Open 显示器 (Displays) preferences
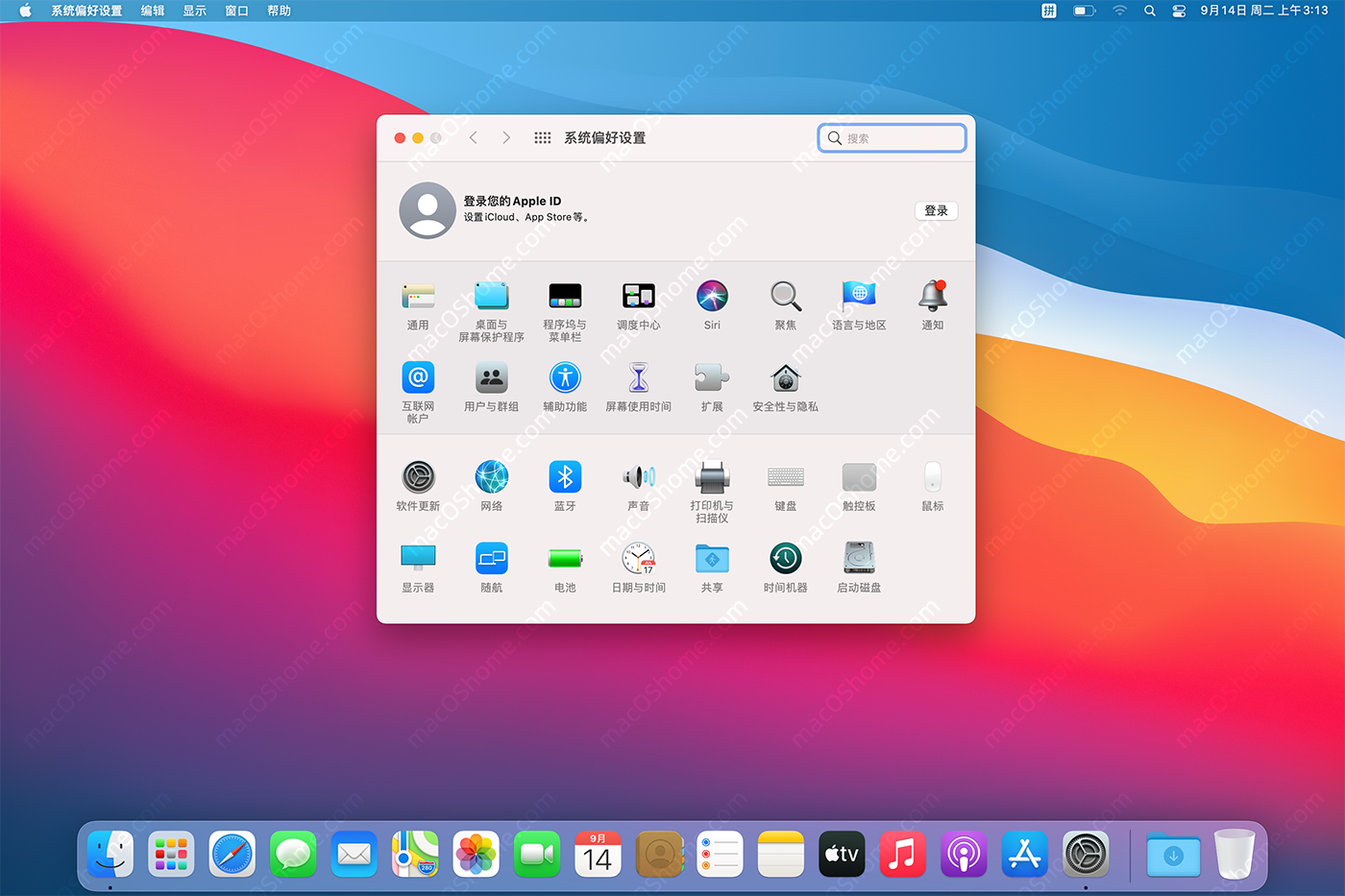Viewport: 1345px width, 896px height. [x=418, y=558]
